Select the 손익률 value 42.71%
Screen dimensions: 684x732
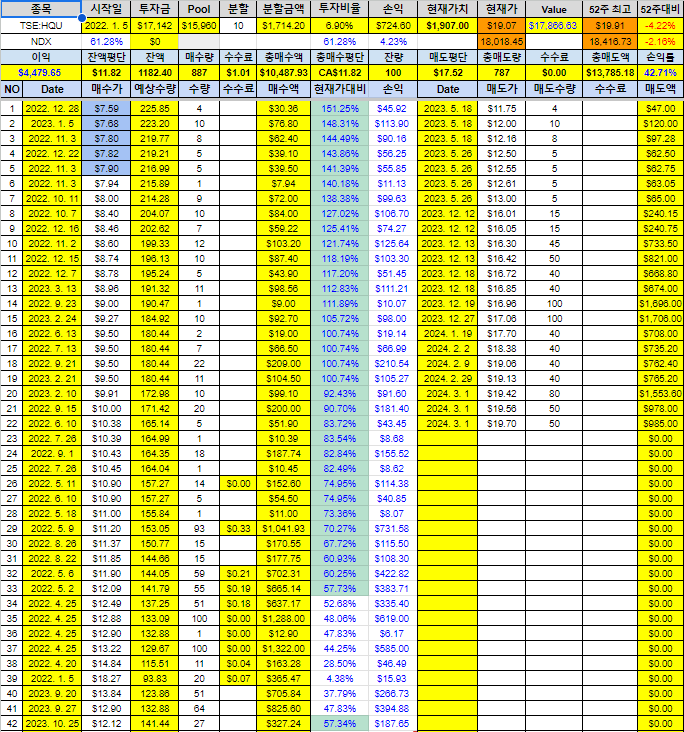(660, 72)
